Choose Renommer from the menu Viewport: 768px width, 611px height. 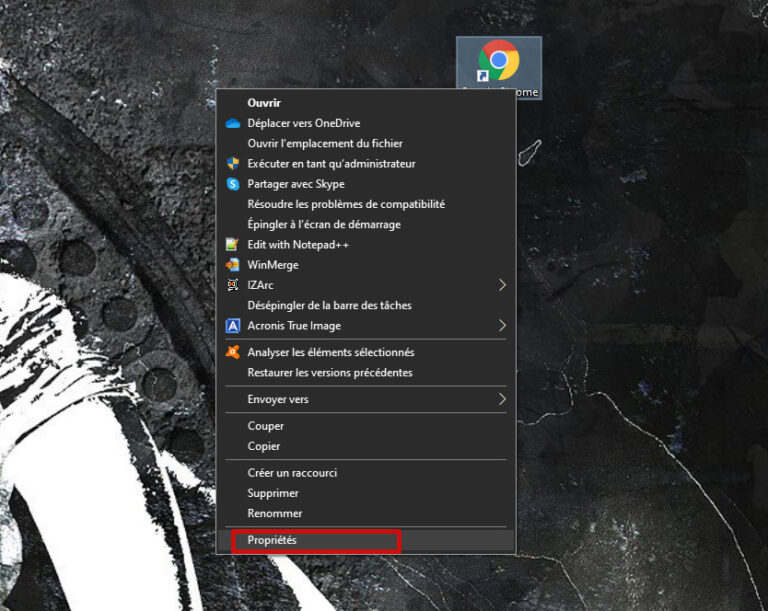click(366, 513)
